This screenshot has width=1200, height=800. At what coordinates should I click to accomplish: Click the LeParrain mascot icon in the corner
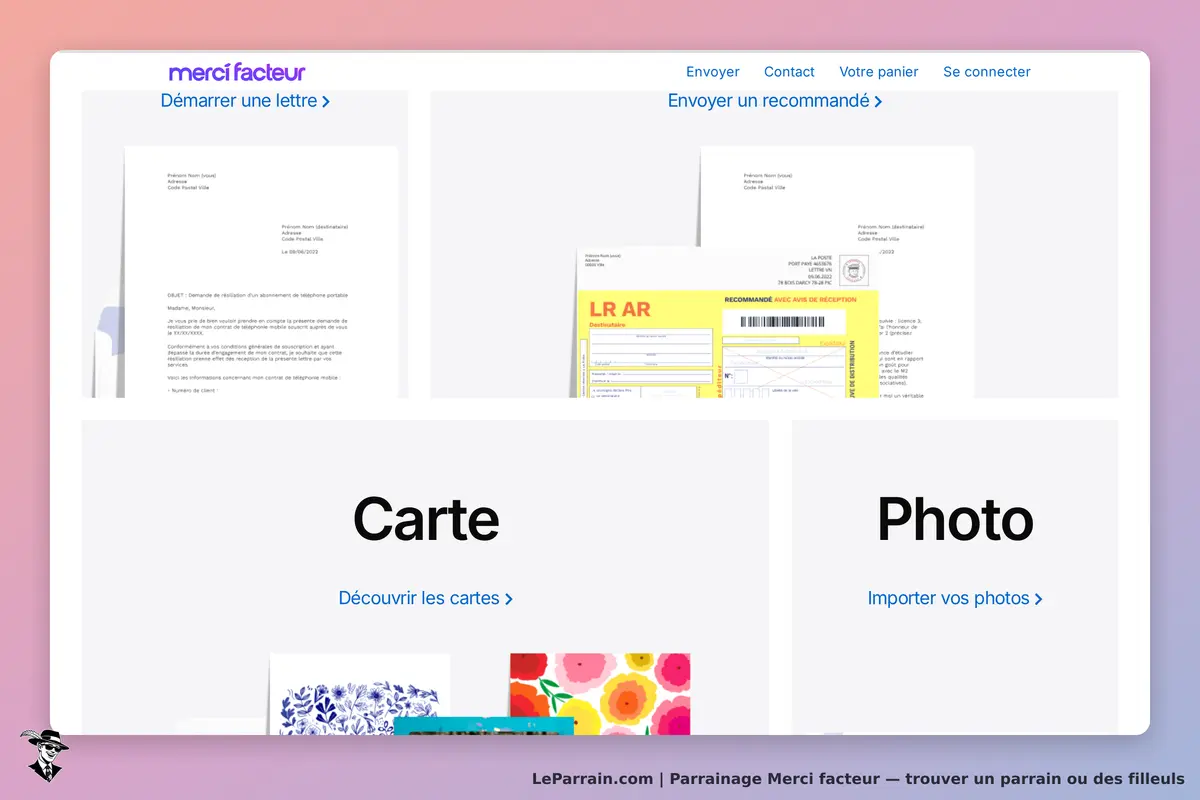(45, 755)
